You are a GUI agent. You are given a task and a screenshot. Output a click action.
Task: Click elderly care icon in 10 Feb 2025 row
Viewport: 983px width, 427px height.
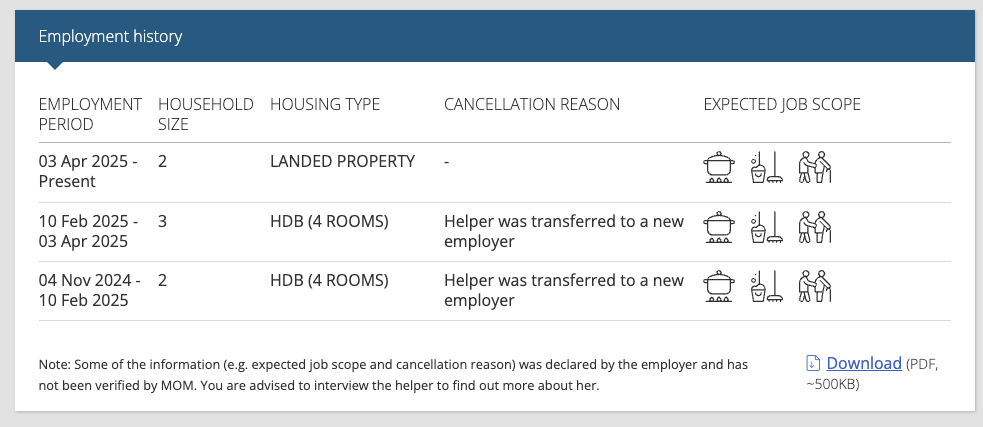814,227
